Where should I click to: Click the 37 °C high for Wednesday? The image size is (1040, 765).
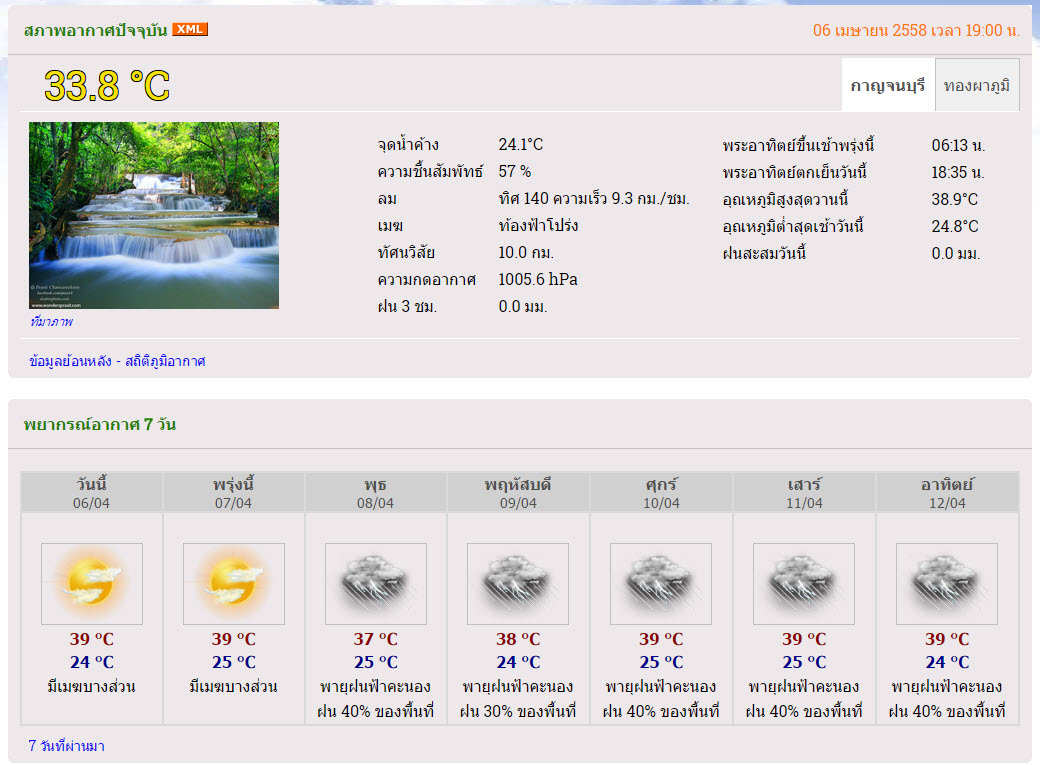coord(375,639)
